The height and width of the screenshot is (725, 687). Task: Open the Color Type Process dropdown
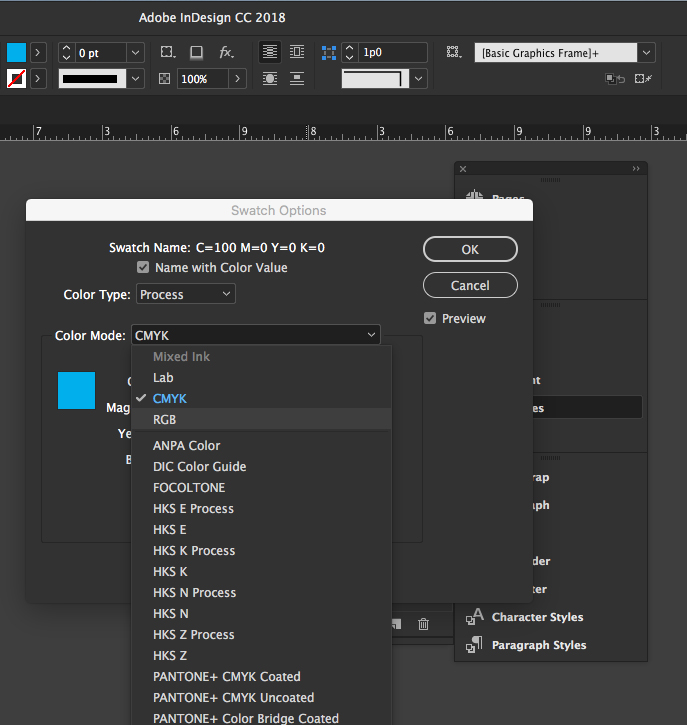click(185, 294)
